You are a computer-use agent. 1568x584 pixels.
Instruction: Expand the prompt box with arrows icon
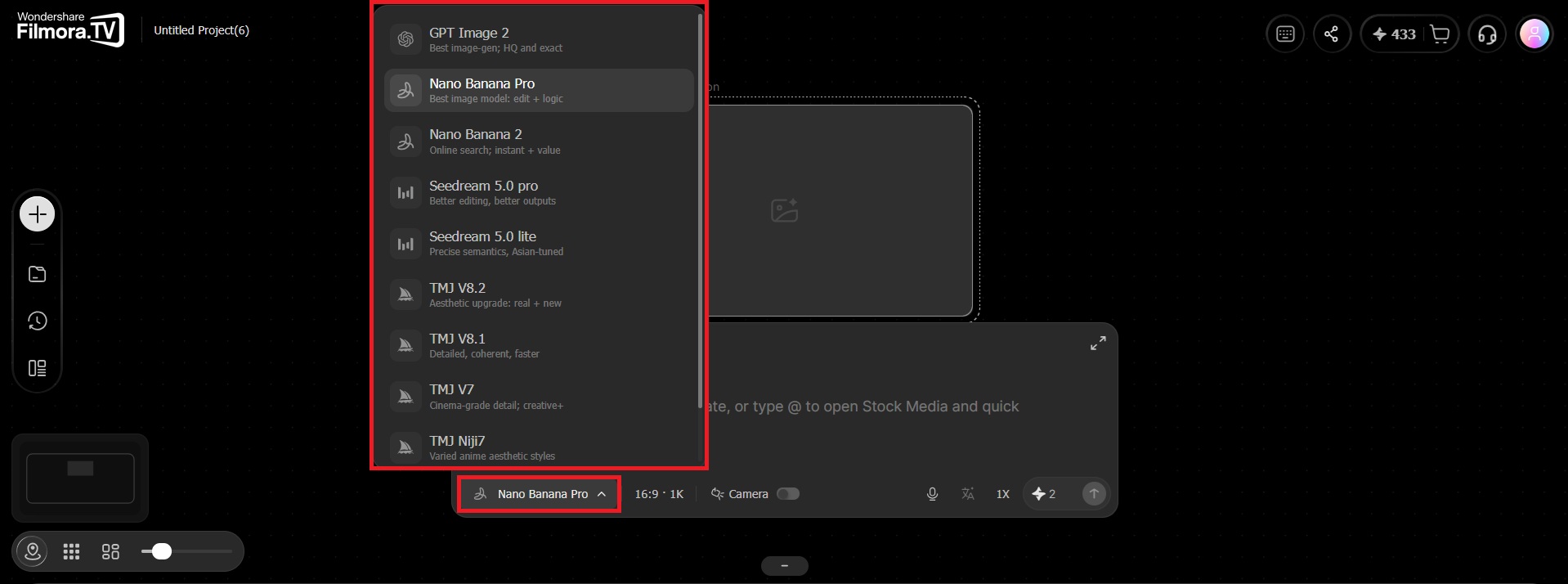(x=1098, y=344)
